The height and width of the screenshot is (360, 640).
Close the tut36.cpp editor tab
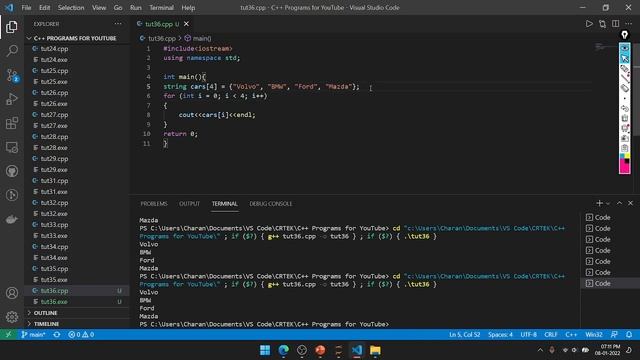[x=186, y=24]
